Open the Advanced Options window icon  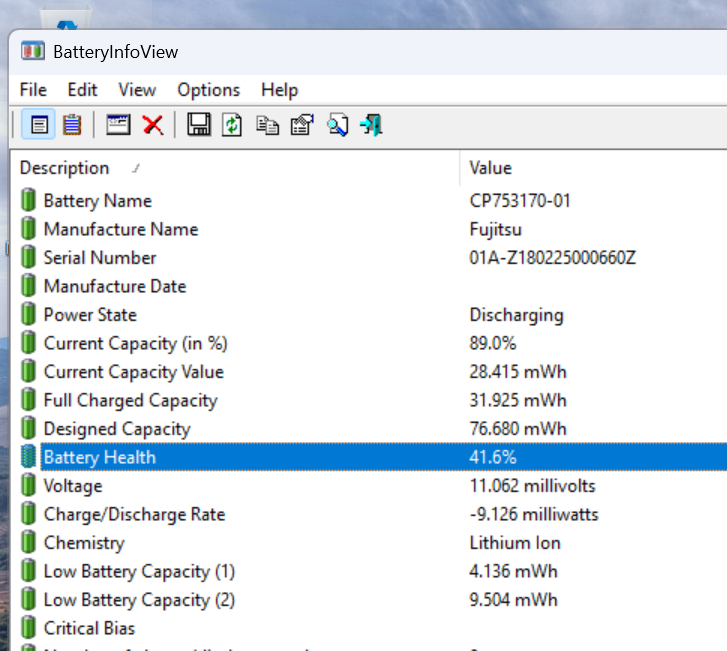point(118,124)
